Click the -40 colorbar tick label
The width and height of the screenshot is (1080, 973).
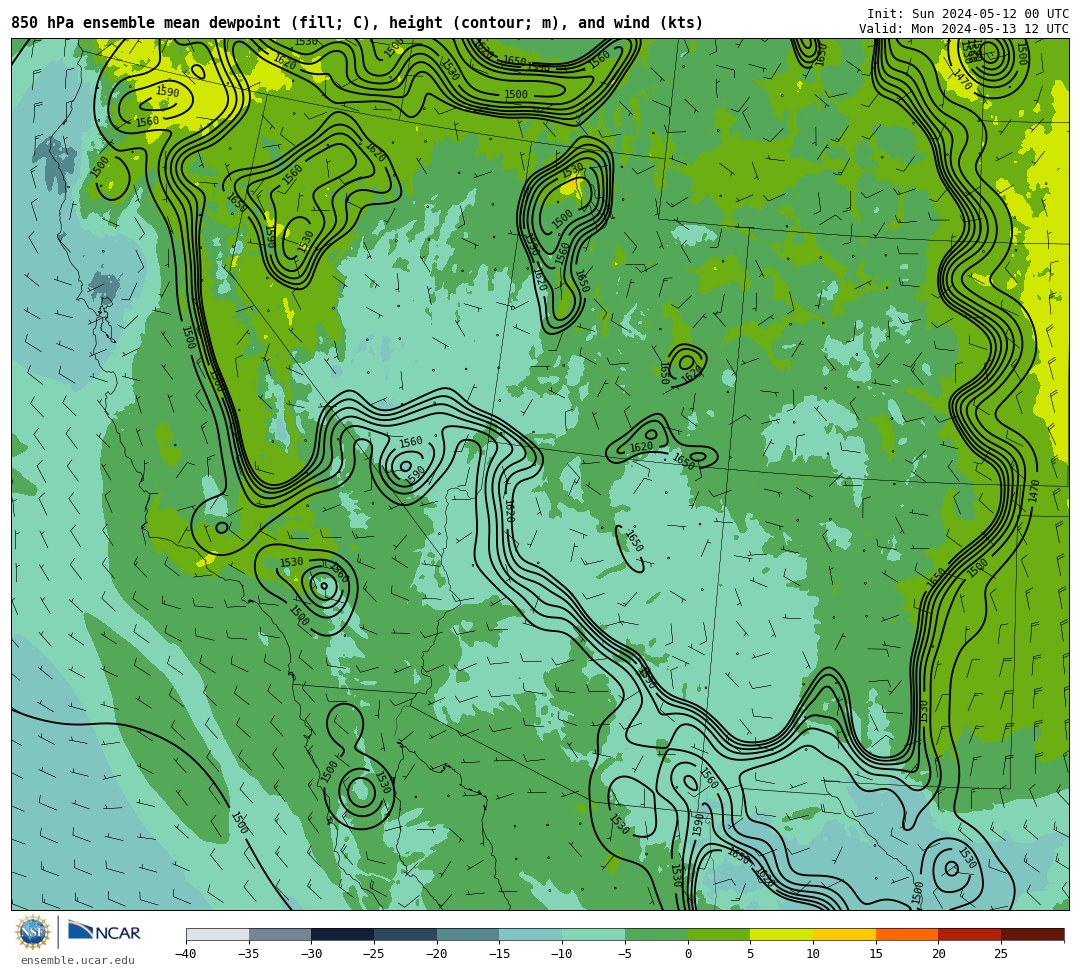185,954
